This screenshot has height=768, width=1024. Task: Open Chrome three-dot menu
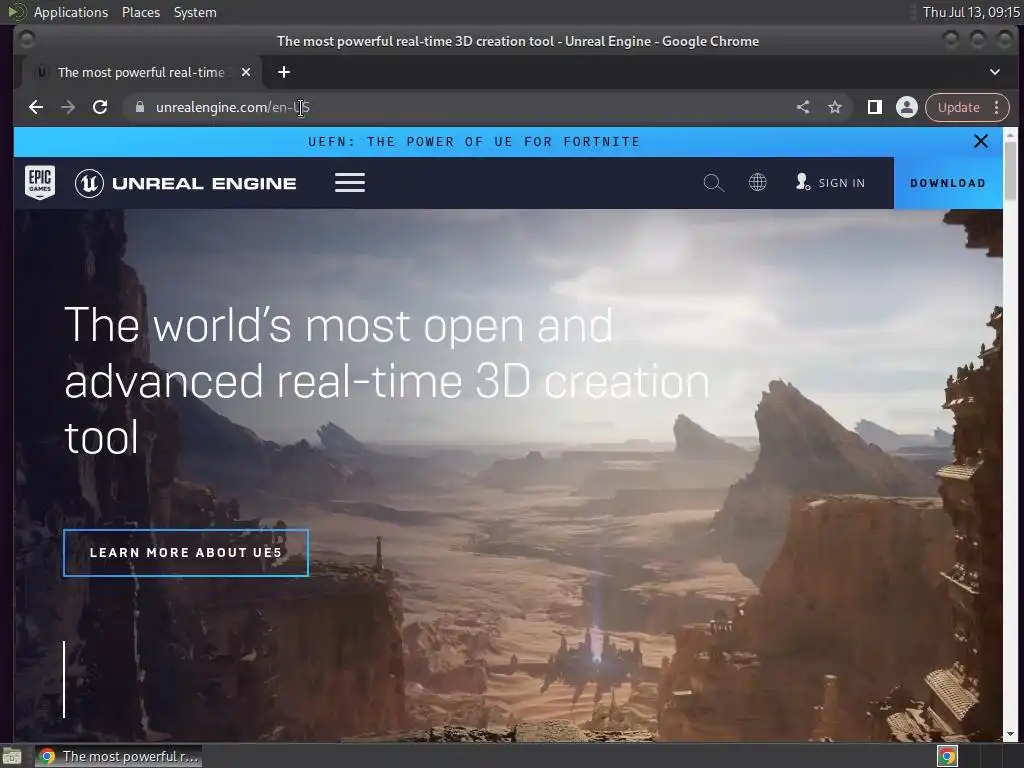pos(997,107)
